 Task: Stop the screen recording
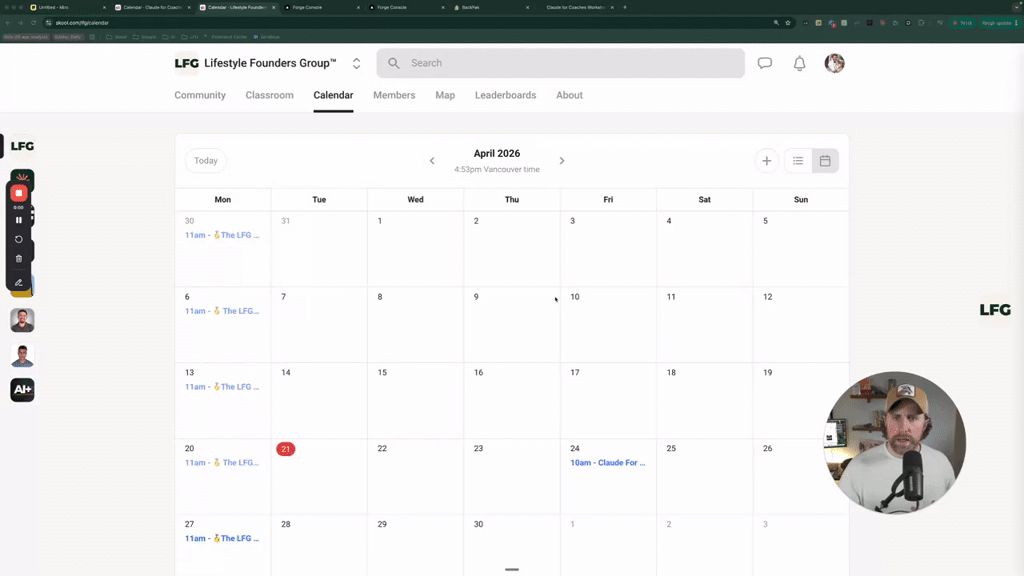coord(18,193)
